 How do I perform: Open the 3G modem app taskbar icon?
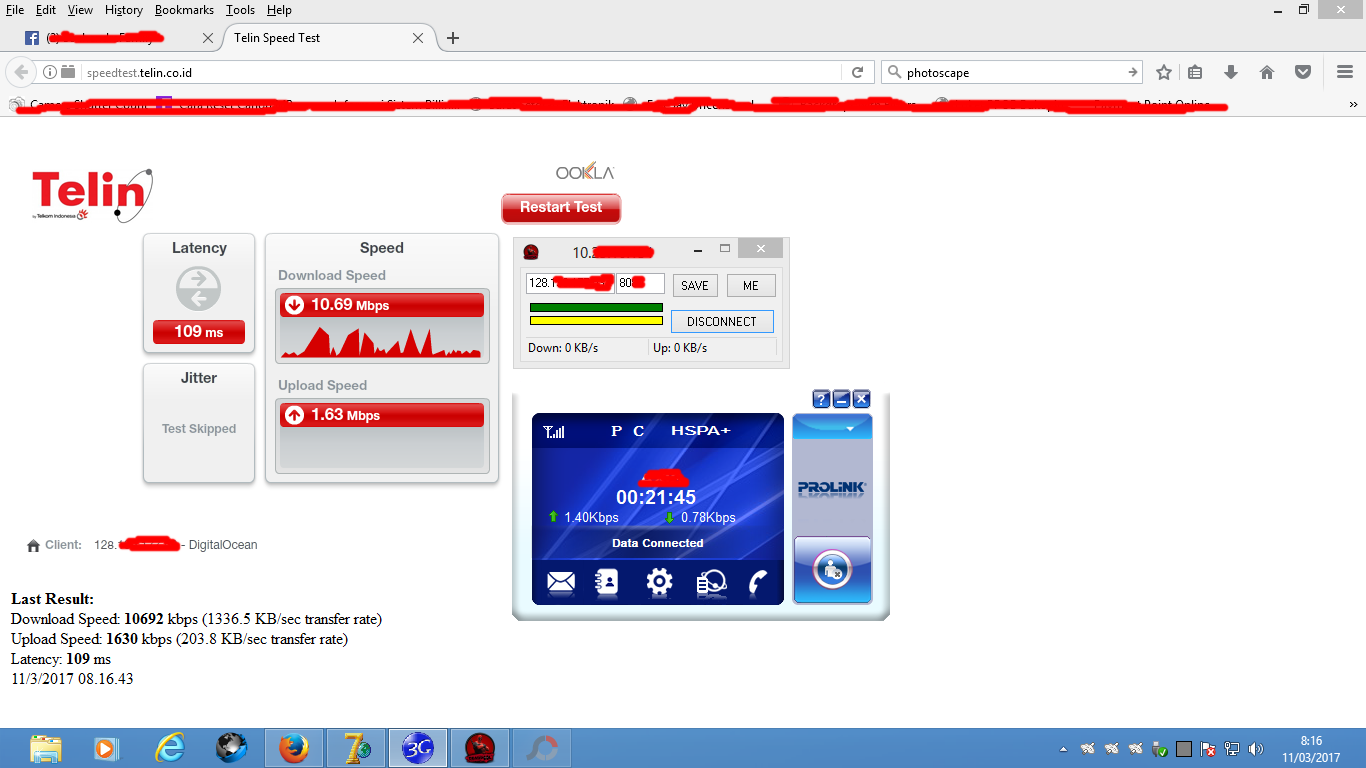tap(417, 748)
